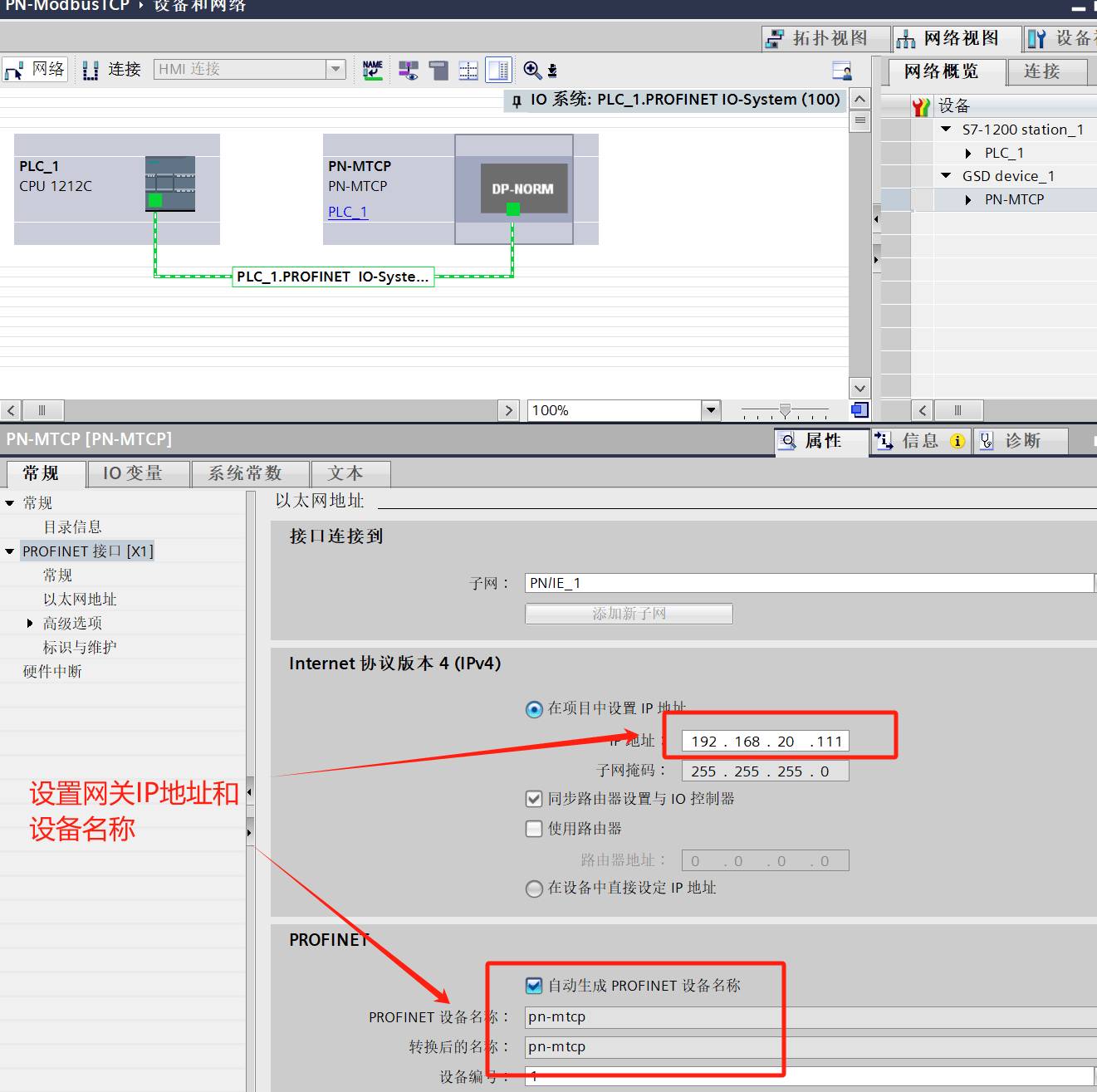Expand the 高级选项 tree node
Image resolution: width=1097 pixels, height=1092 pixels.
(x=31, y=623)
